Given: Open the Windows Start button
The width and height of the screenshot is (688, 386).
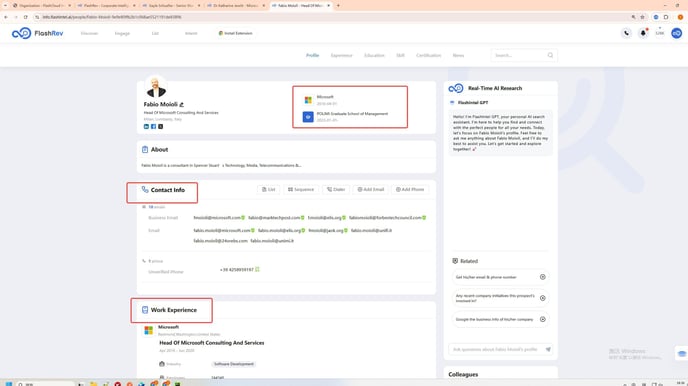Looking at the screenshot, I should coord(8,383).
